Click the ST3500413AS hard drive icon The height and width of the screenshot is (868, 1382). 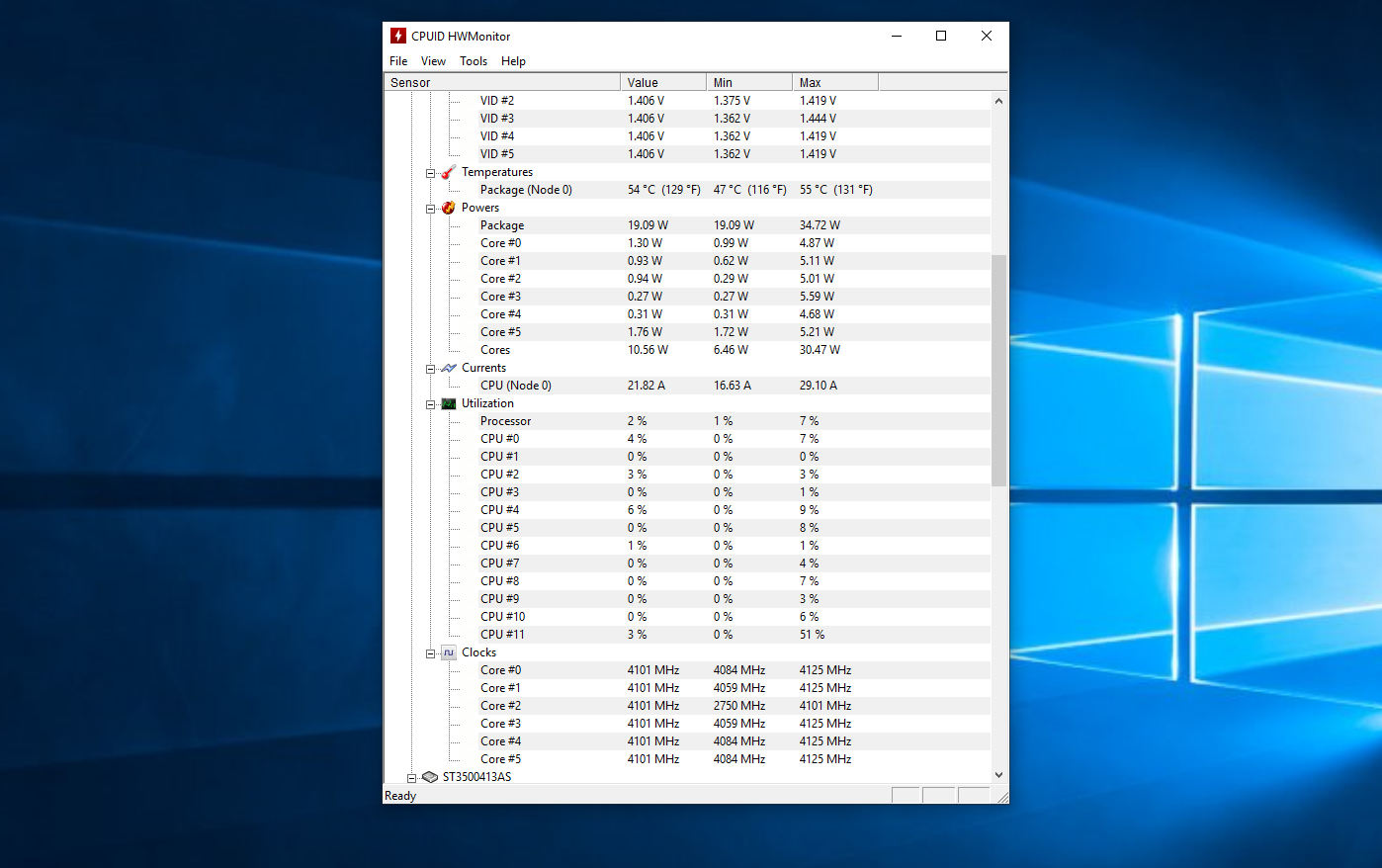pos(430,777)
